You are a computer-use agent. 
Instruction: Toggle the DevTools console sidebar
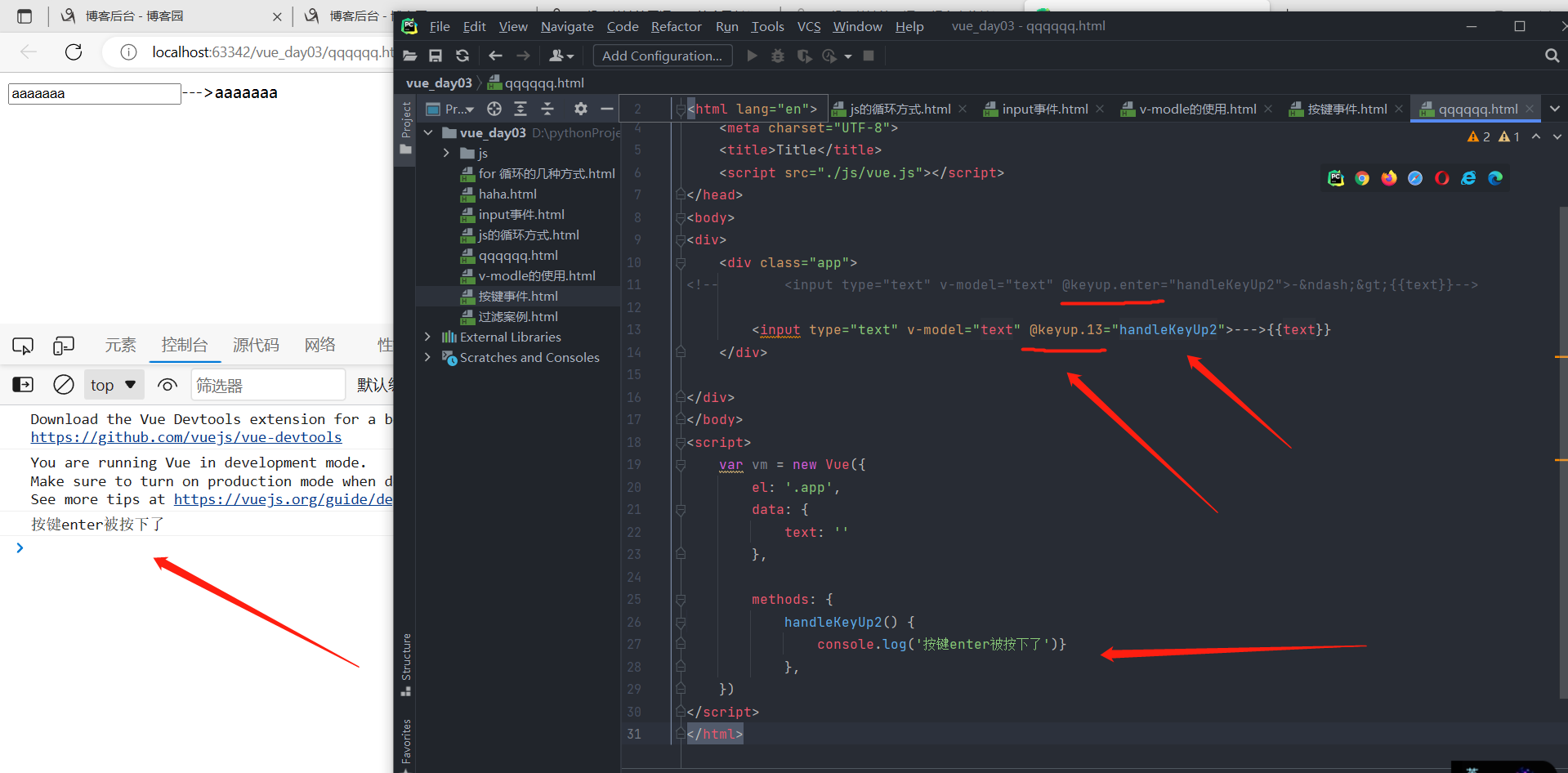[x=23, y=385]
